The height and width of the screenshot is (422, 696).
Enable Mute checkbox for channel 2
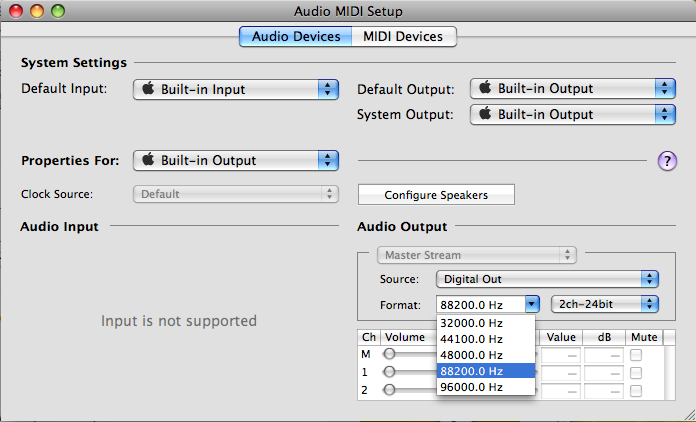[636, 389]
